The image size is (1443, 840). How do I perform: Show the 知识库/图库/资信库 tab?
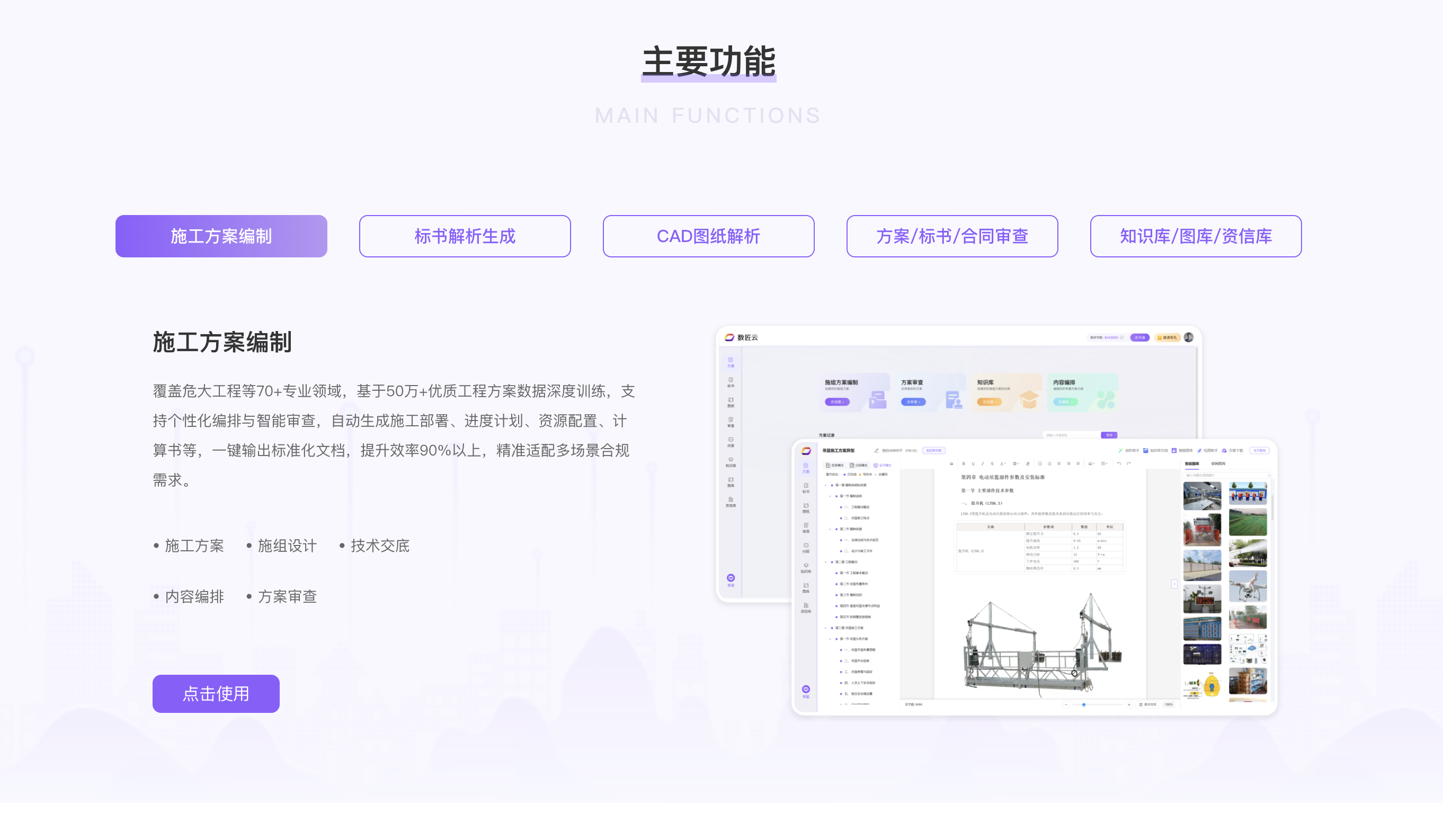(x=1196, y=236)
